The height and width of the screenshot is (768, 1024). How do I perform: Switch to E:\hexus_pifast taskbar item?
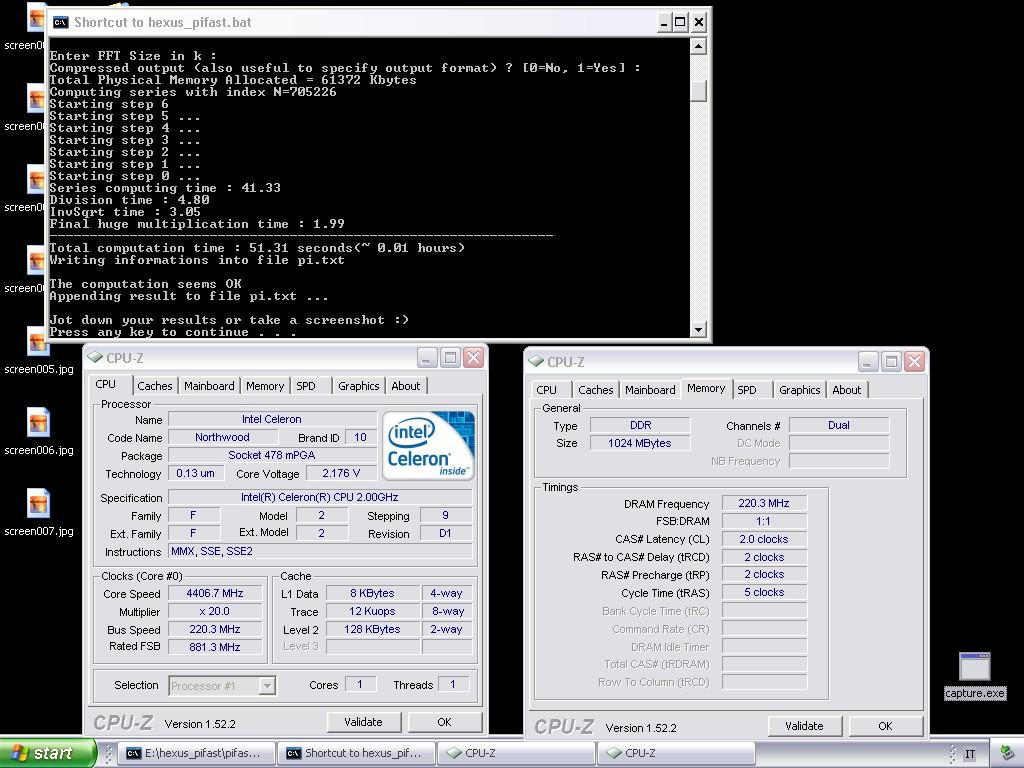pos(197,753)
